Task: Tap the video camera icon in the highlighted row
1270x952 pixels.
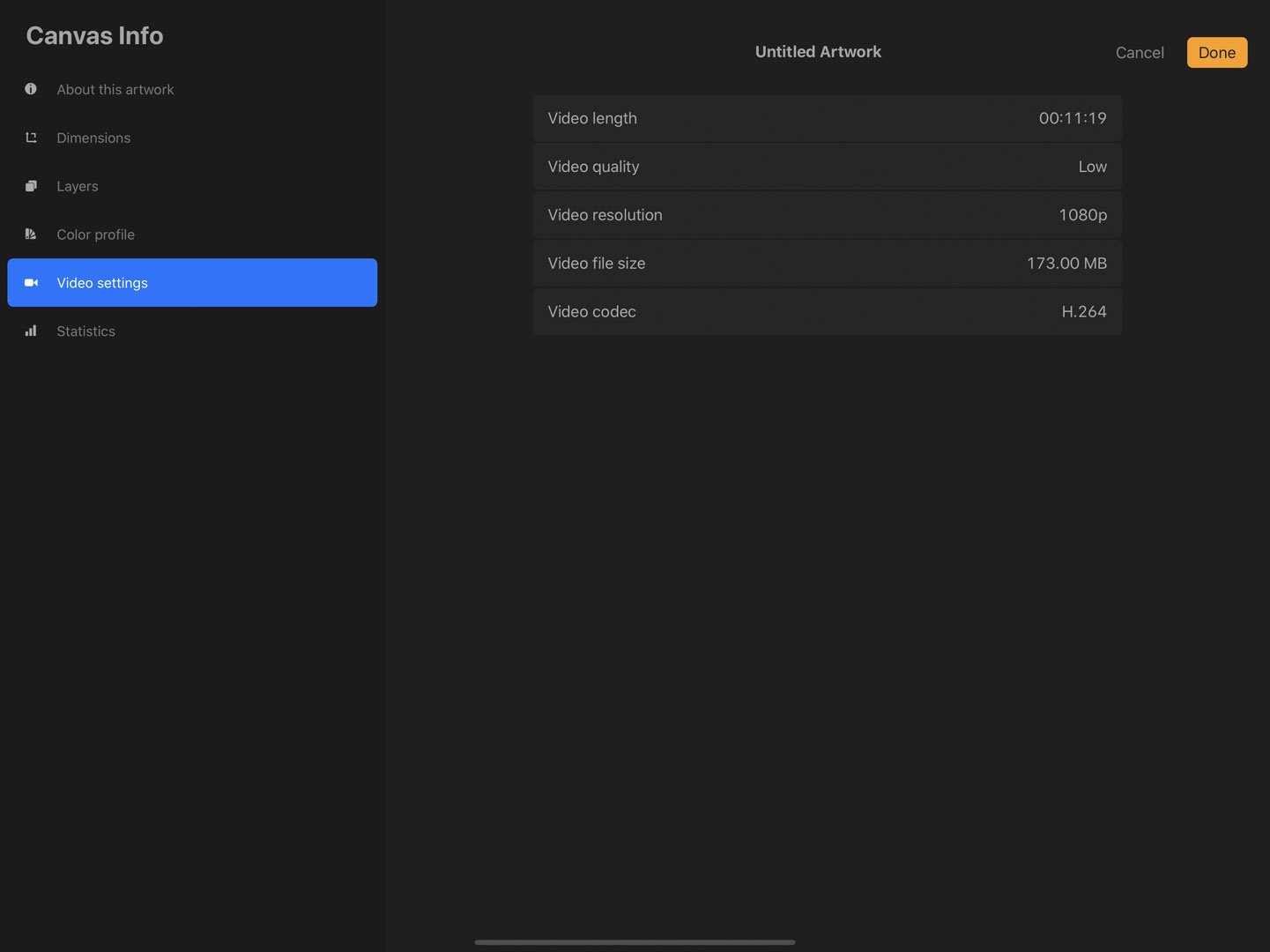Action: pos(31,282)
